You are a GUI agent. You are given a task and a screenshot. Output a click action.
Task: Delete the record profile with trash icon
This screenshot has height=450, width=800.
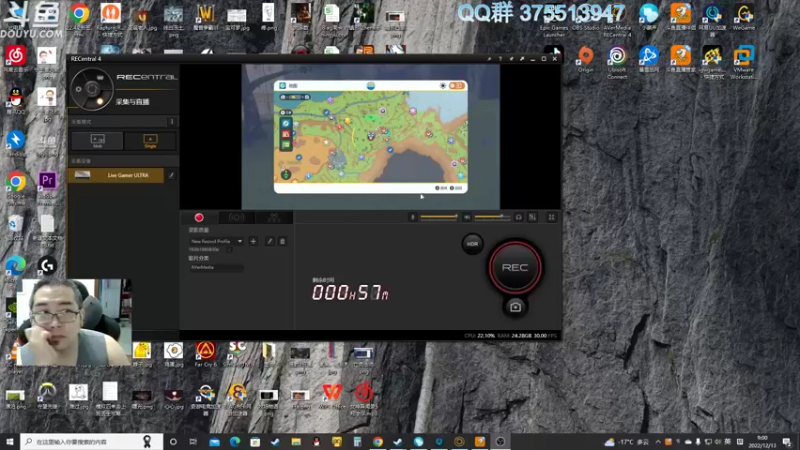pos(282,241)
